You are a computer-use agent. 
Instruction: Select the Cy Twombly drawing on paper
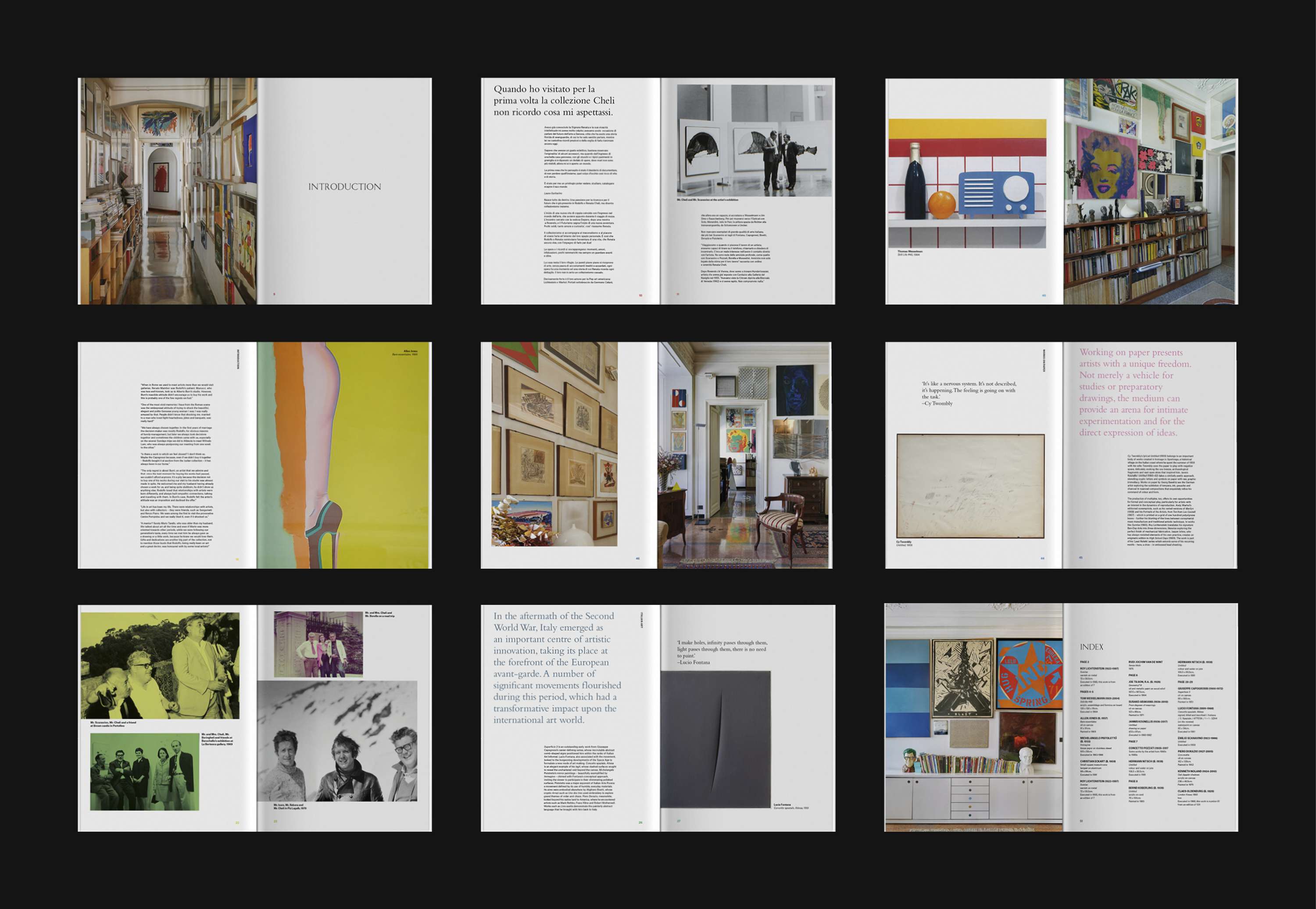[971, 486]
